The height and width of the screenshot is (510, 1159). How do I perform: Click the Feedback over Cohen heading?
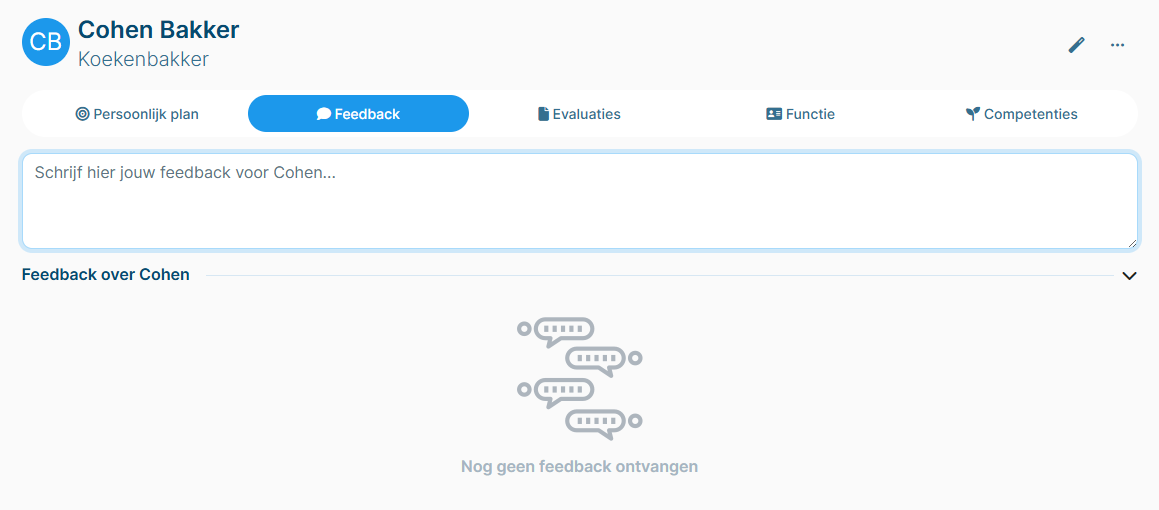(106, 275)
